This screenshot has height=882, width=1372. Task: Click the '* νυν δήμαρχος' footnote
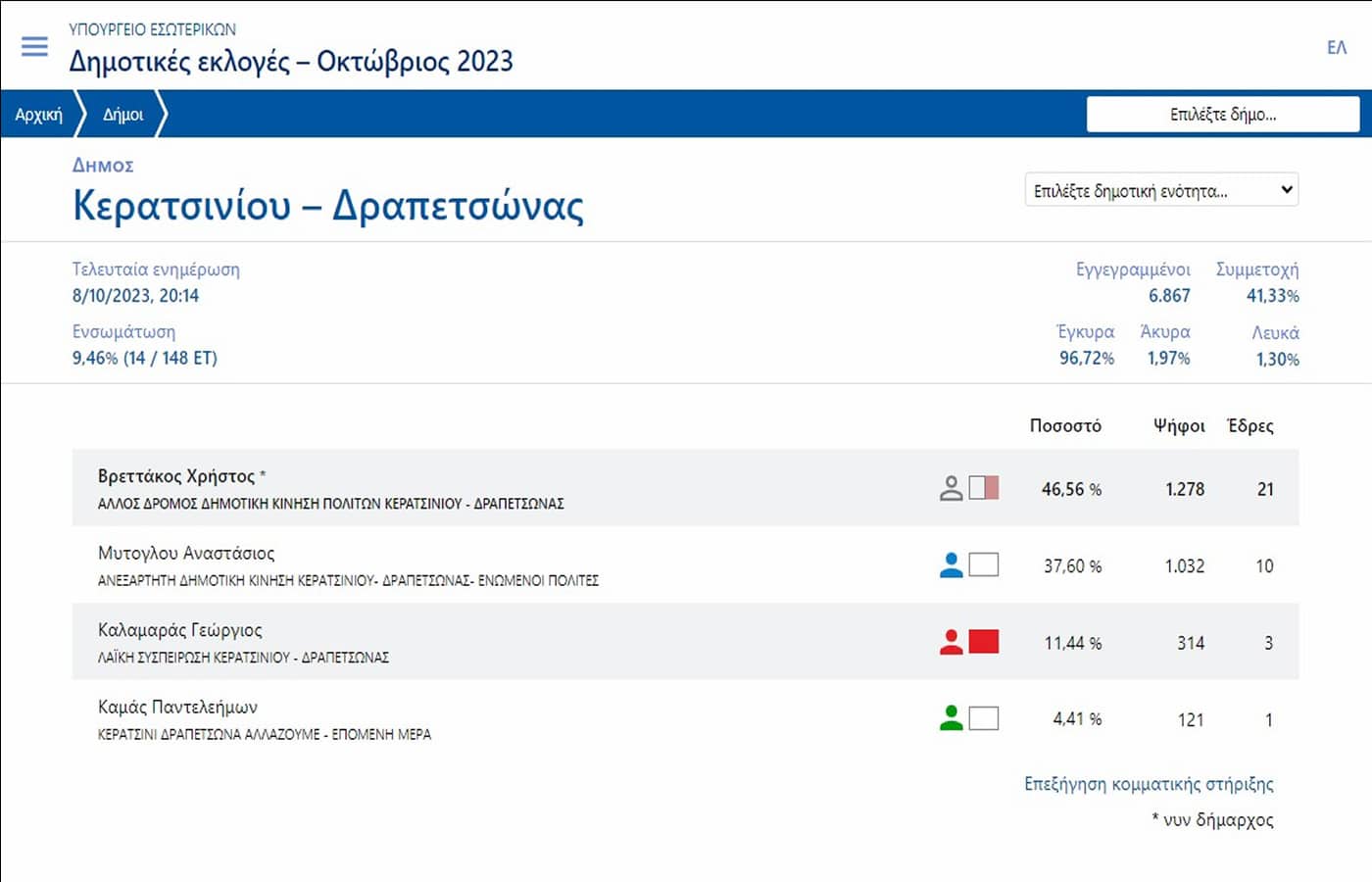[1213, 820]
